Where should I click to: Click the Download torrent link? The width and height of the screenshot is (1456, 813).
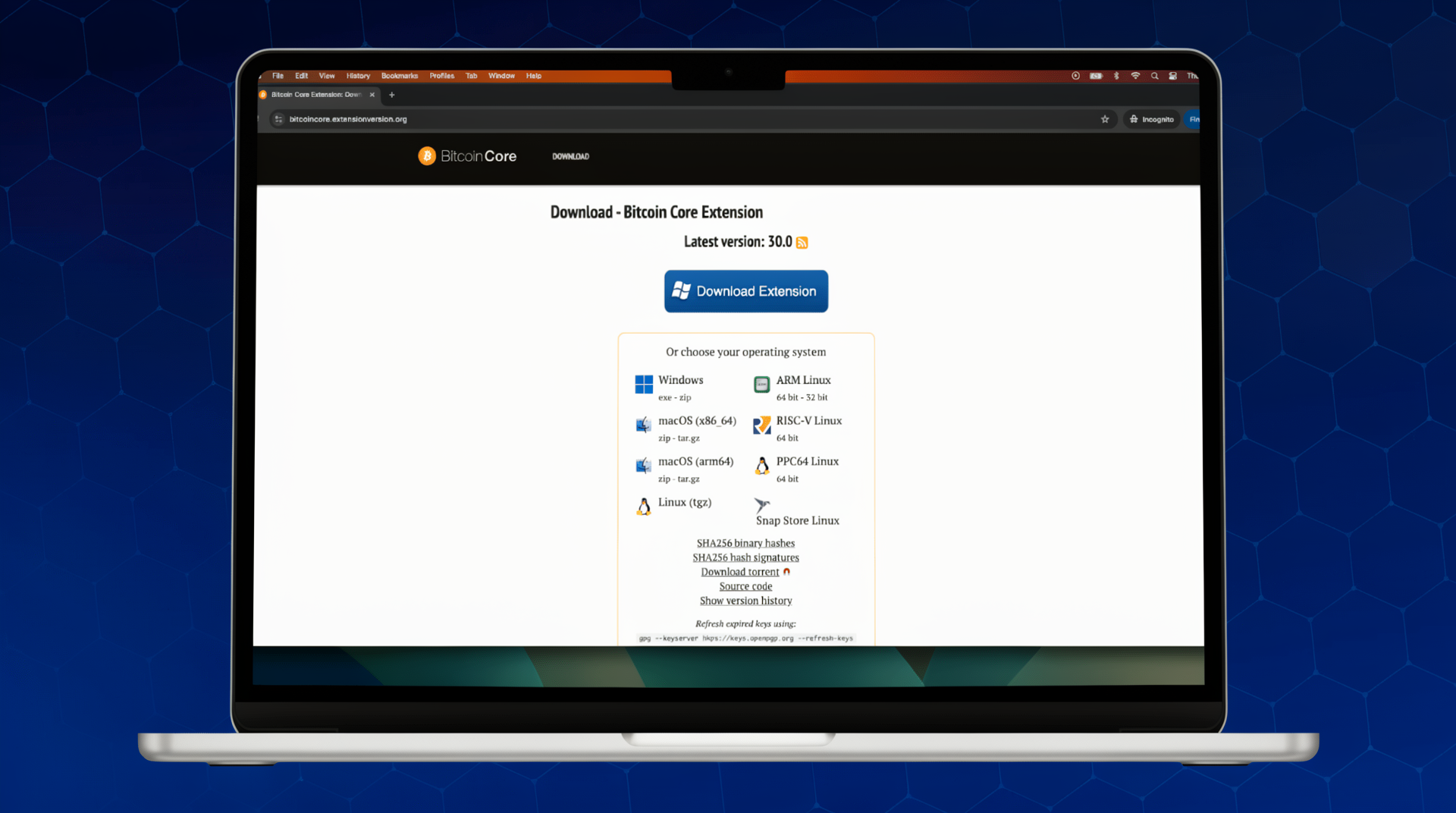[x=739, y=572]
